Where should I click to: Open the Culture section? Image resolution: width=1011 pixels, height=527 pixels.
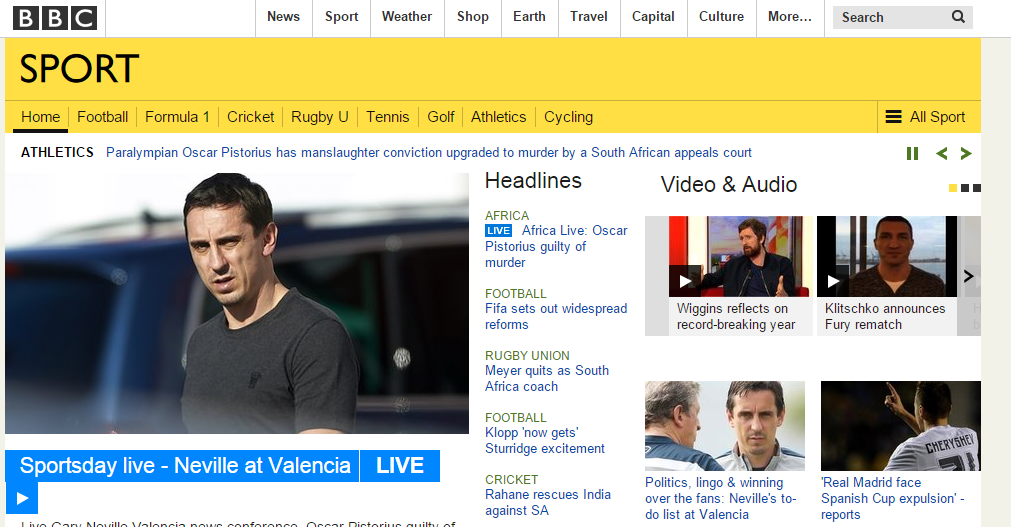click(721, 17)
